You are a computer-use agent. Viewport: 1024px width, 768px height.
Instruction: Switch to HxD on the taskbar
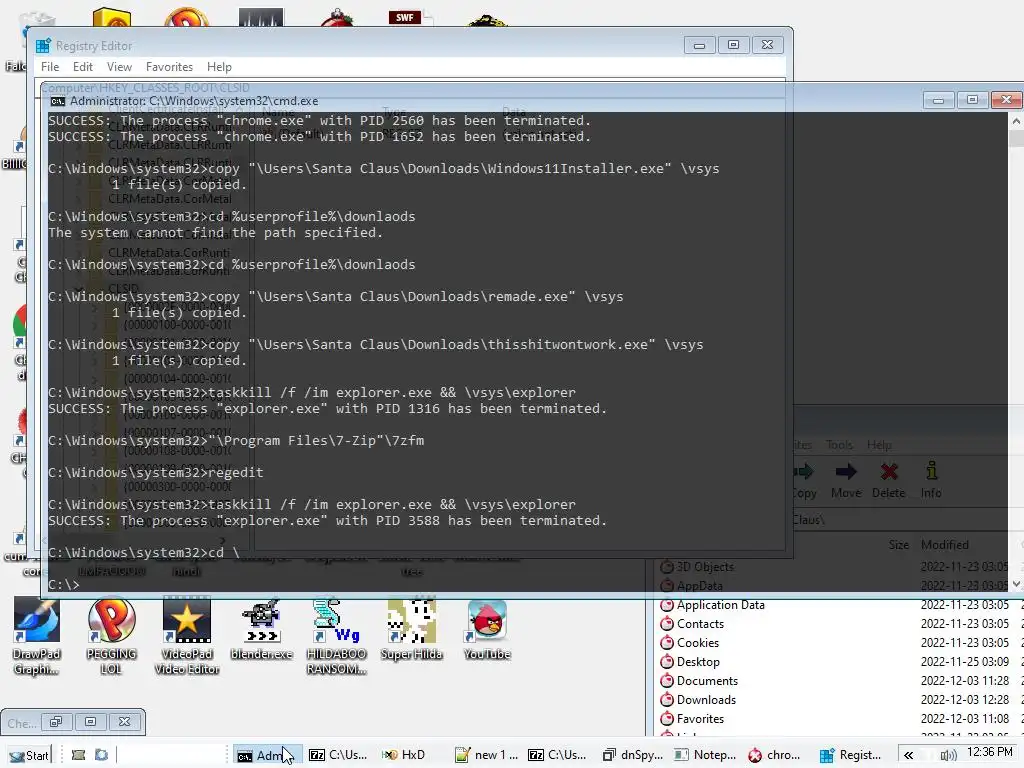pos(404,755)
